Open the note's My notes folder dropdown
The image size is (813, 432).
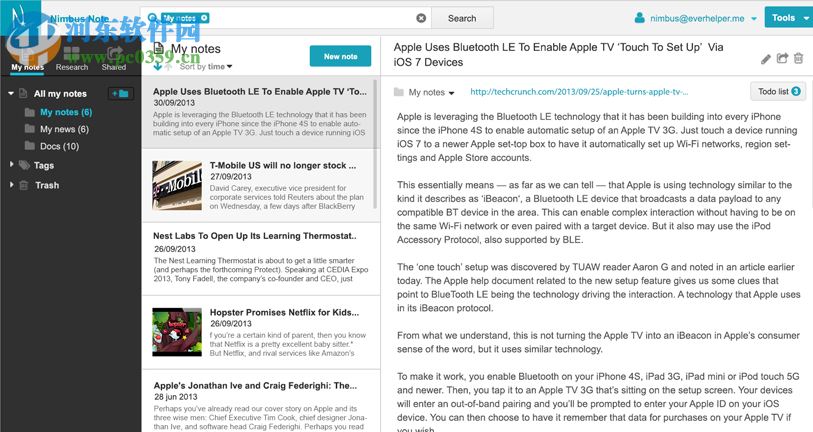tap(431, 92)
